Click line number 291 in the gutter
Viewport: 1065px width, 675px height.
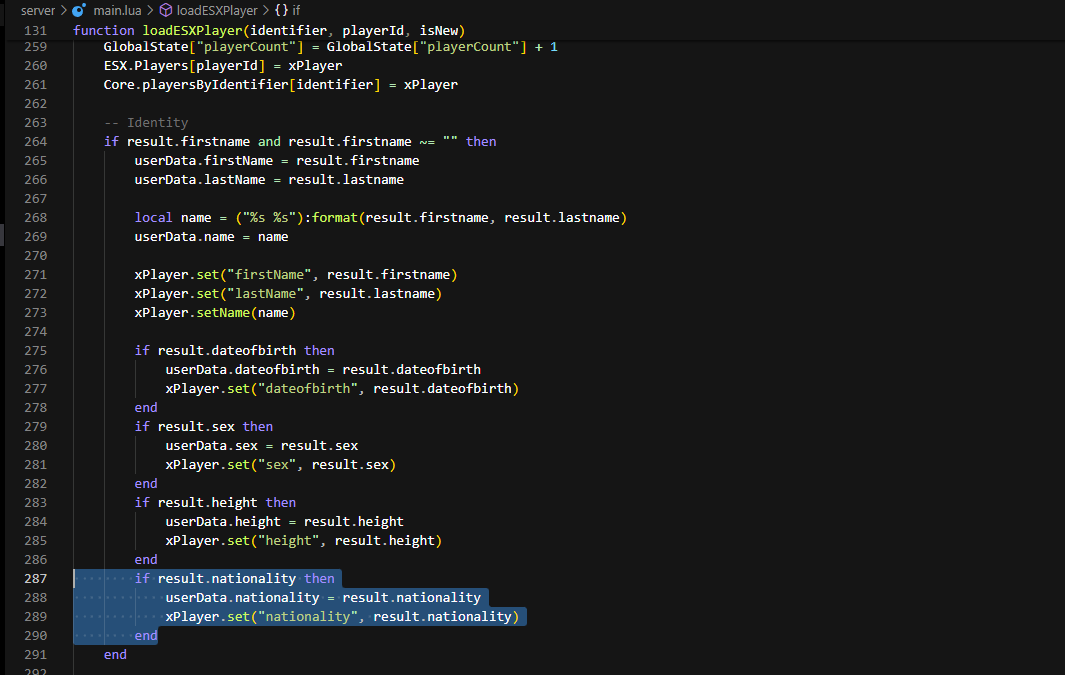point(35,655)
